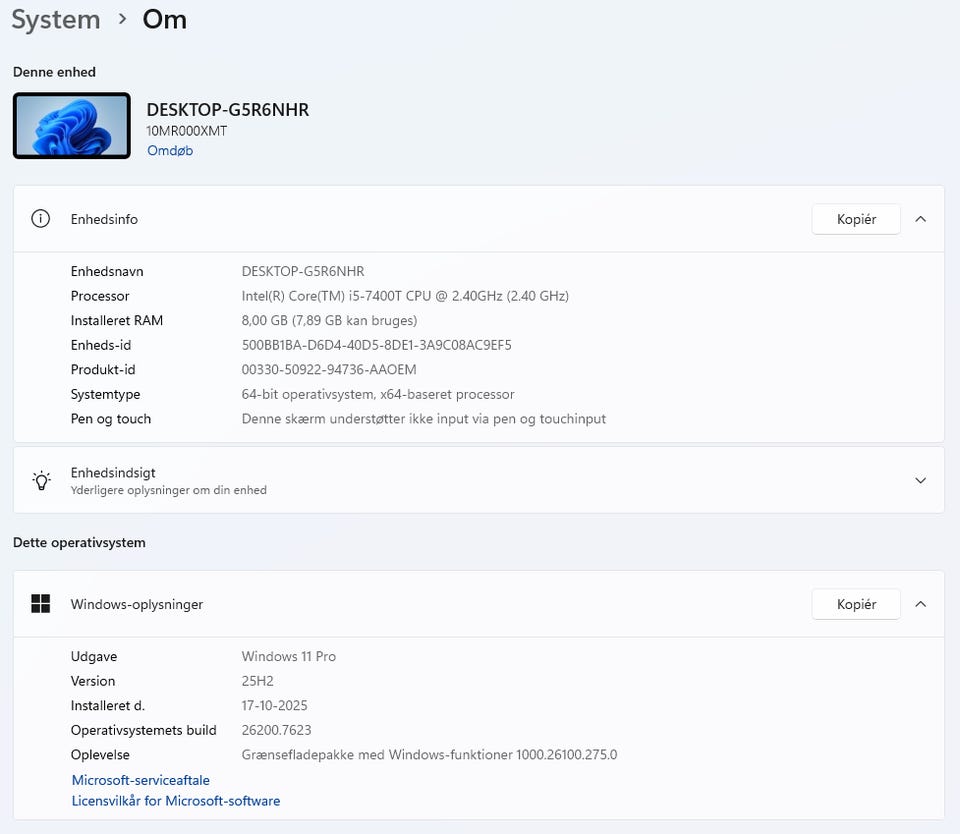This screenshot has height=834, width=960.
Task: Click the Enhedsnavn value DESKTOP-G5R6NHR
Action: click(x=303, y=271)
